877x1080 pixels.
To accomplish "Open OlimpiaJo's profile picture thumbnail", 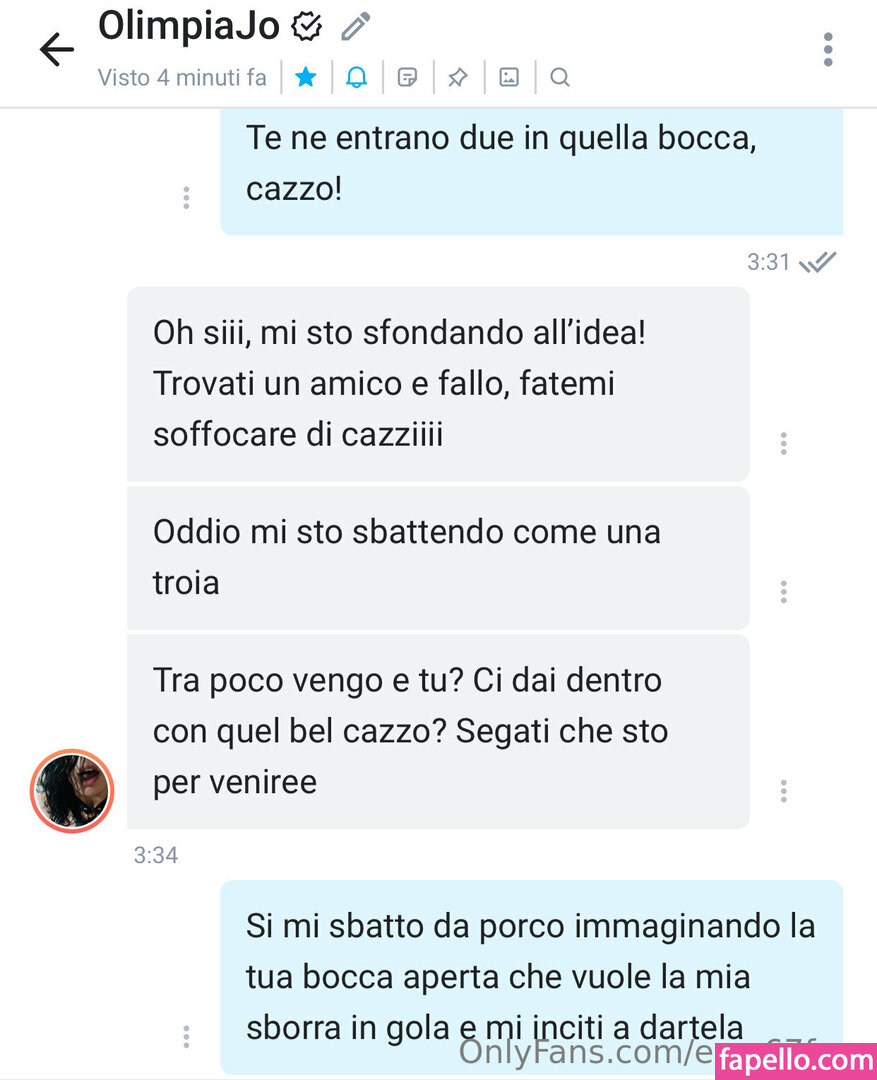I will coord(72,791).
